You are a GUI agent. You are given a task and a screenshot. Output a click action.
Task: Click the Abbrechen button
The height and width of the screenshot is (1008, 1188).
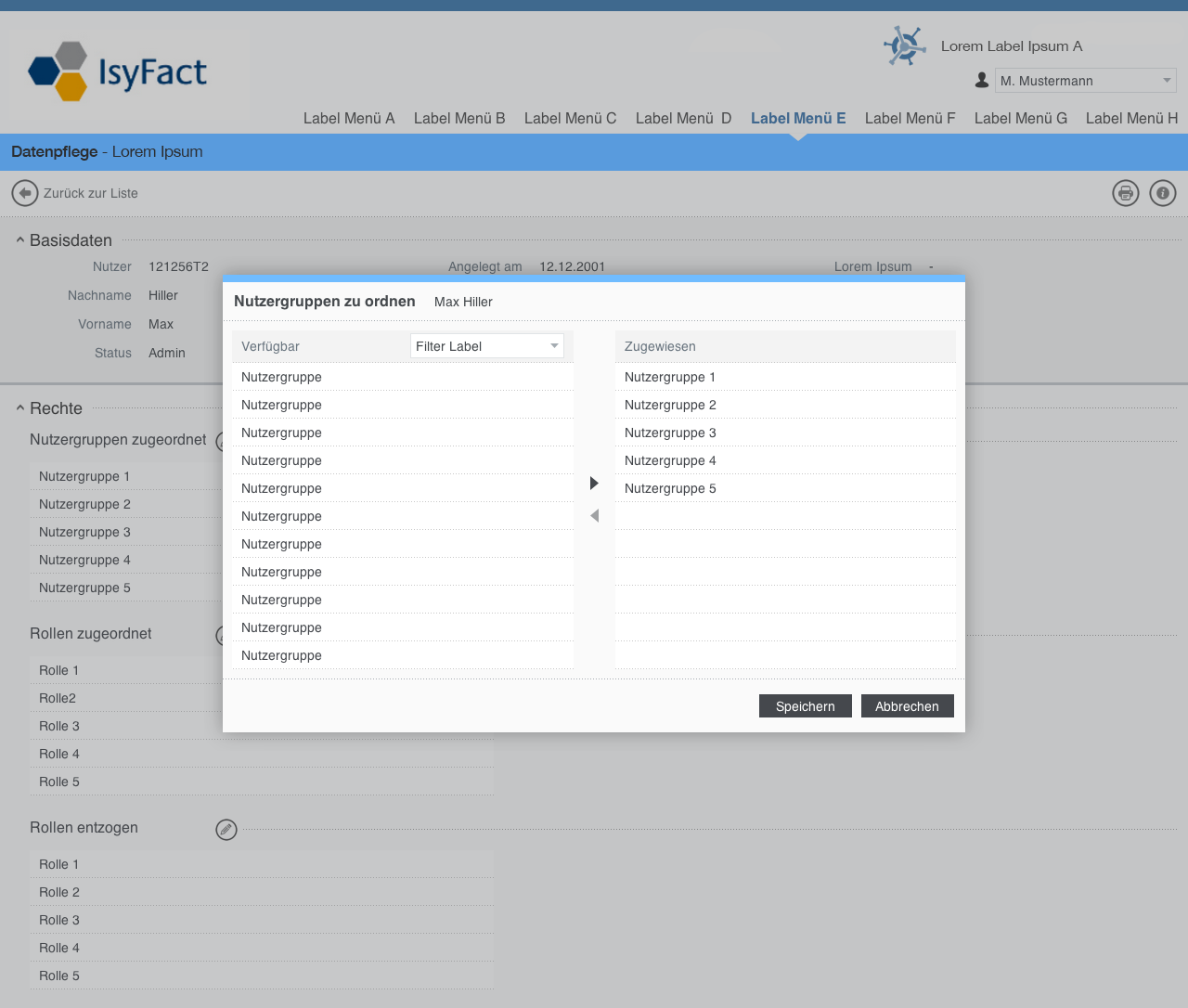click(907, 706)
